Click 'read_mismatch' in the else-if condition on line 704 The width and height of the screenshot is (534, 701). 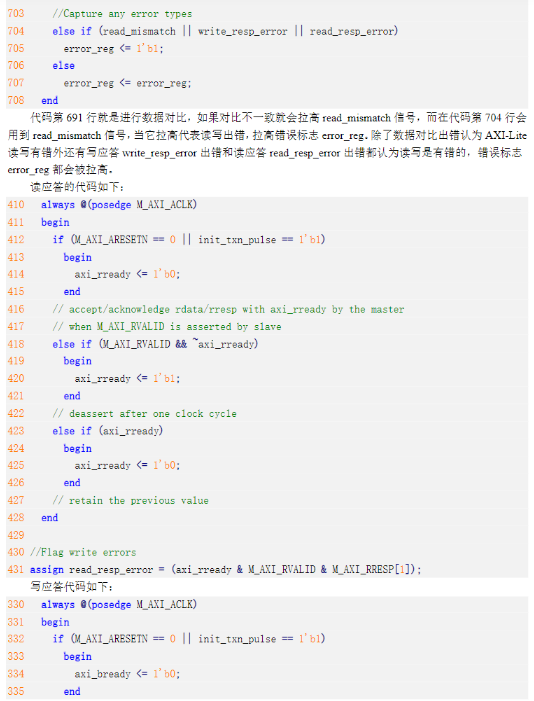click(139, 31)
